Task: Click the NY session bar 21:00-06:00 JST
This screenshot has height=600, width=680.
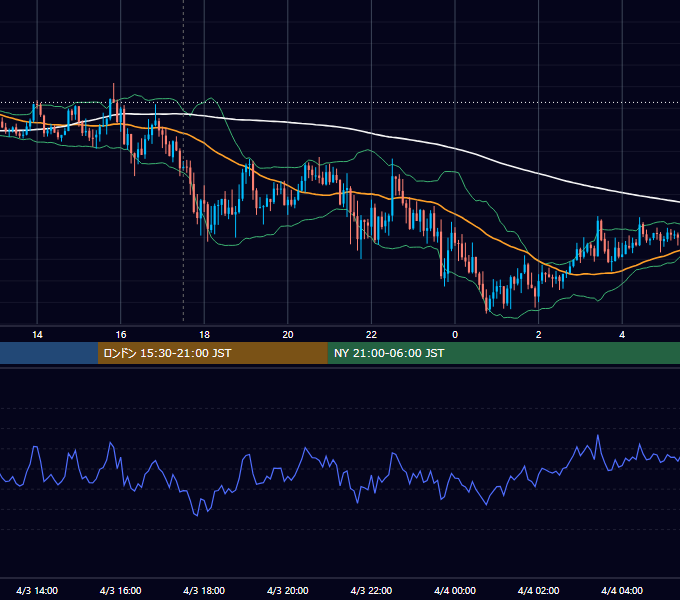Action: click(503, 353)
